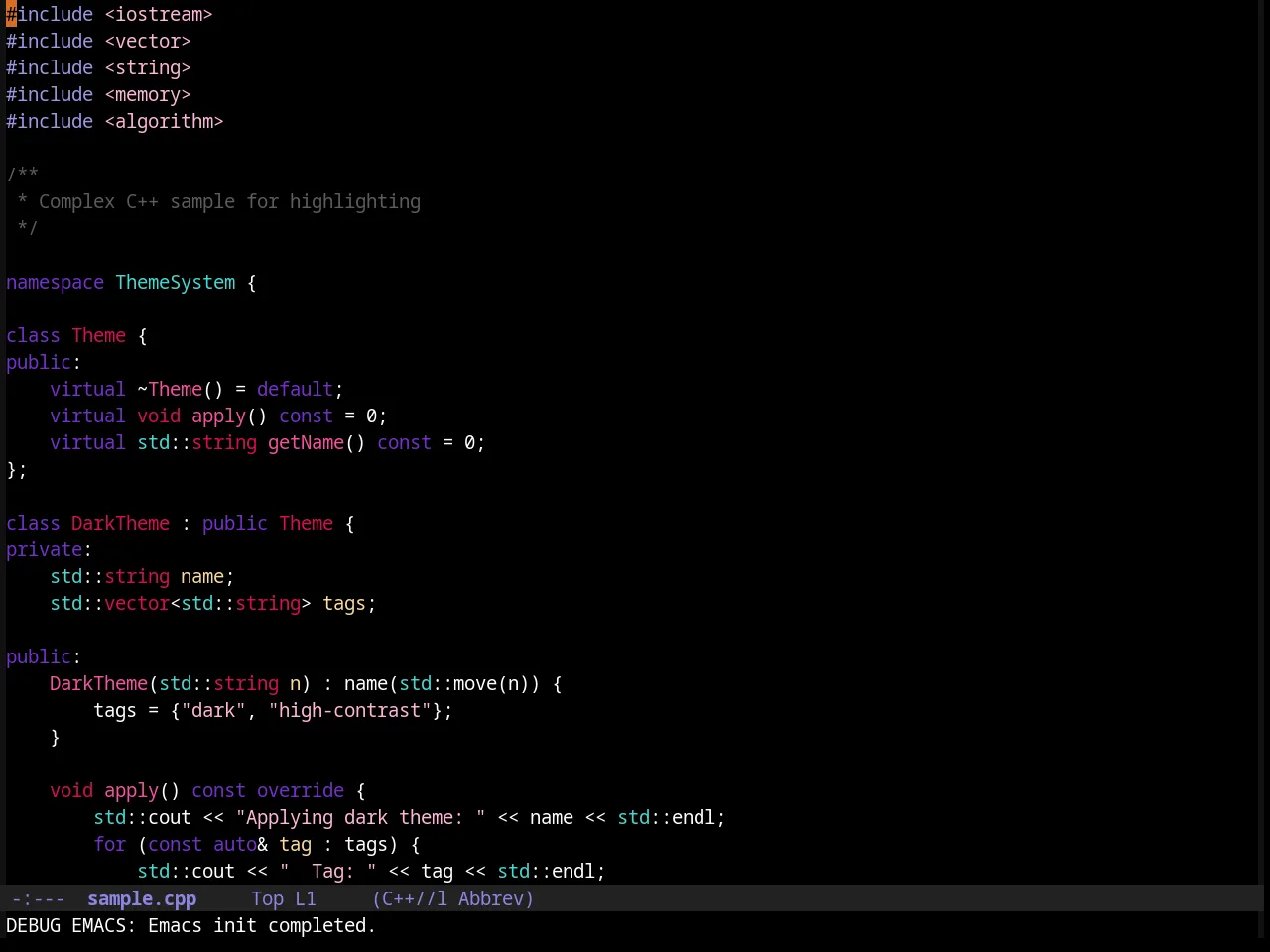1270x952 pixels.
Task: Click the 'for' keyword in the loop
Action: point(109,845)
